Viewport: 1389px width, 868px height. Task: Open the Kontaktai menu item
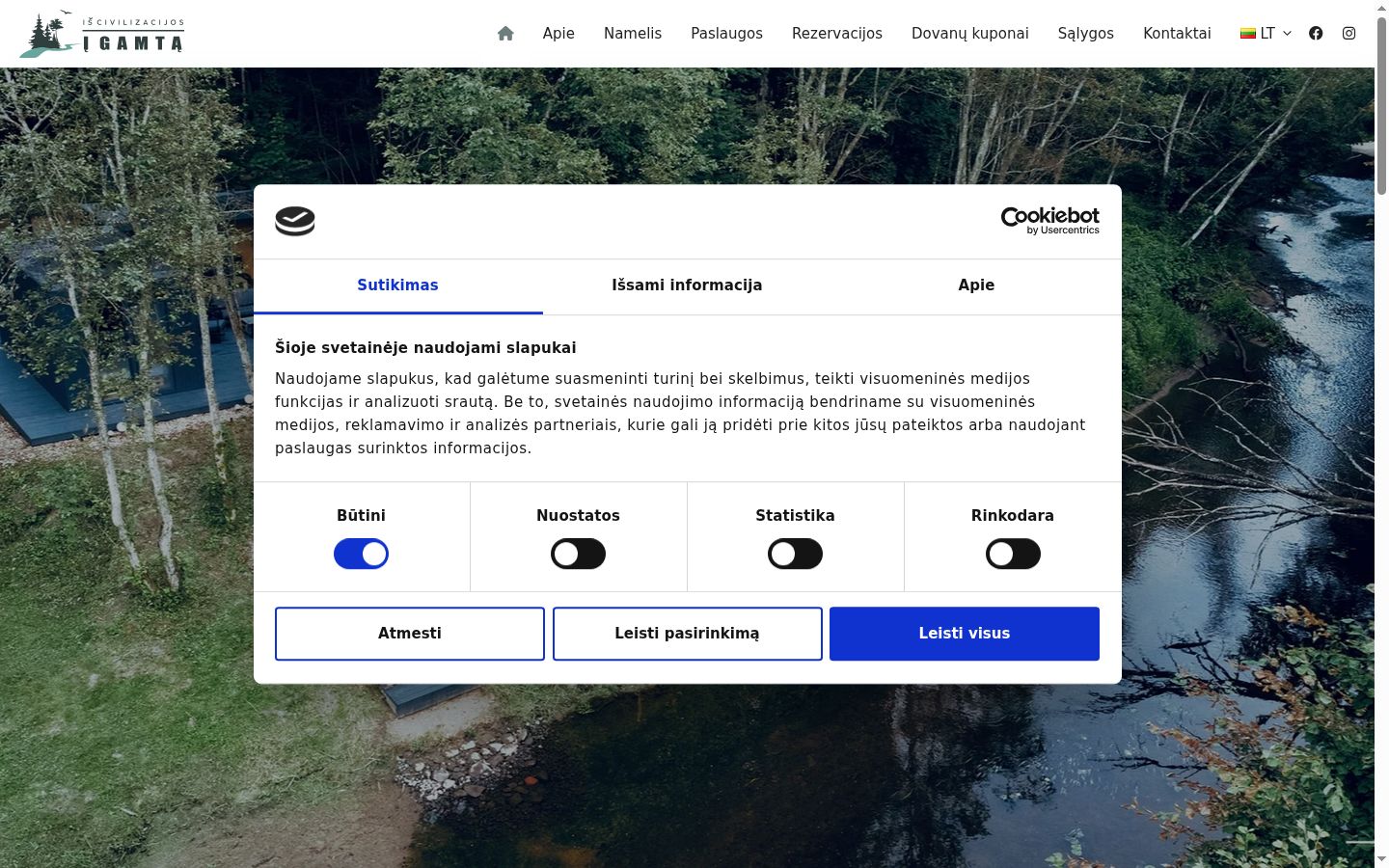tap(1177, 33)
